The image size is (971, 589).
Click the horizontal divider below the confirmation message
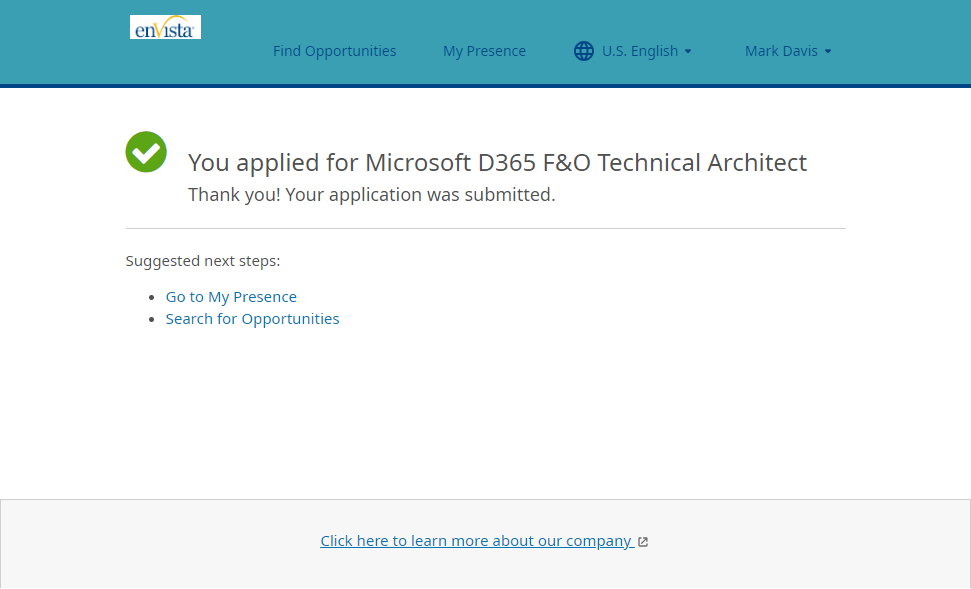pos(485,229)
